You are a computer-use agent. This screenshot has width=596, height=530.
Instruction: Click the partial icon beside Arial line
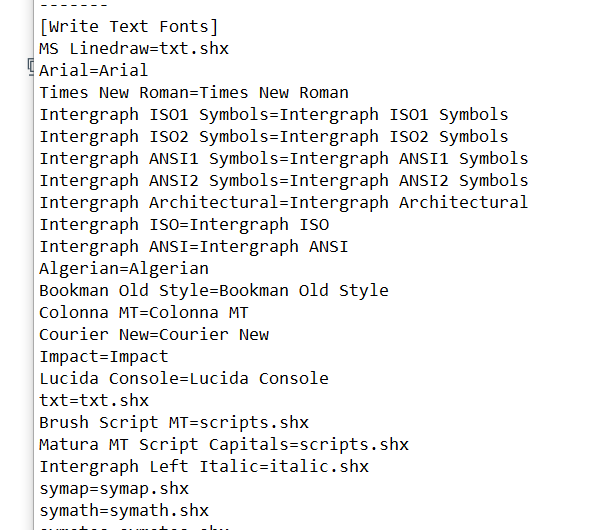coord(31,67)
